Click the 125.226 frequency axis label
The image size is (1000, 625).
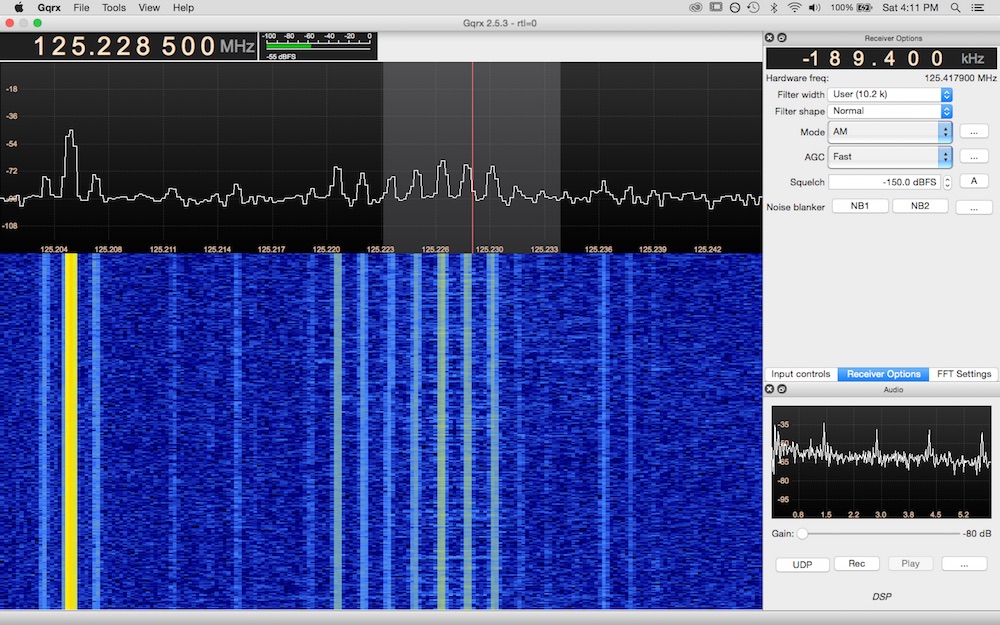tap(435, 249)
